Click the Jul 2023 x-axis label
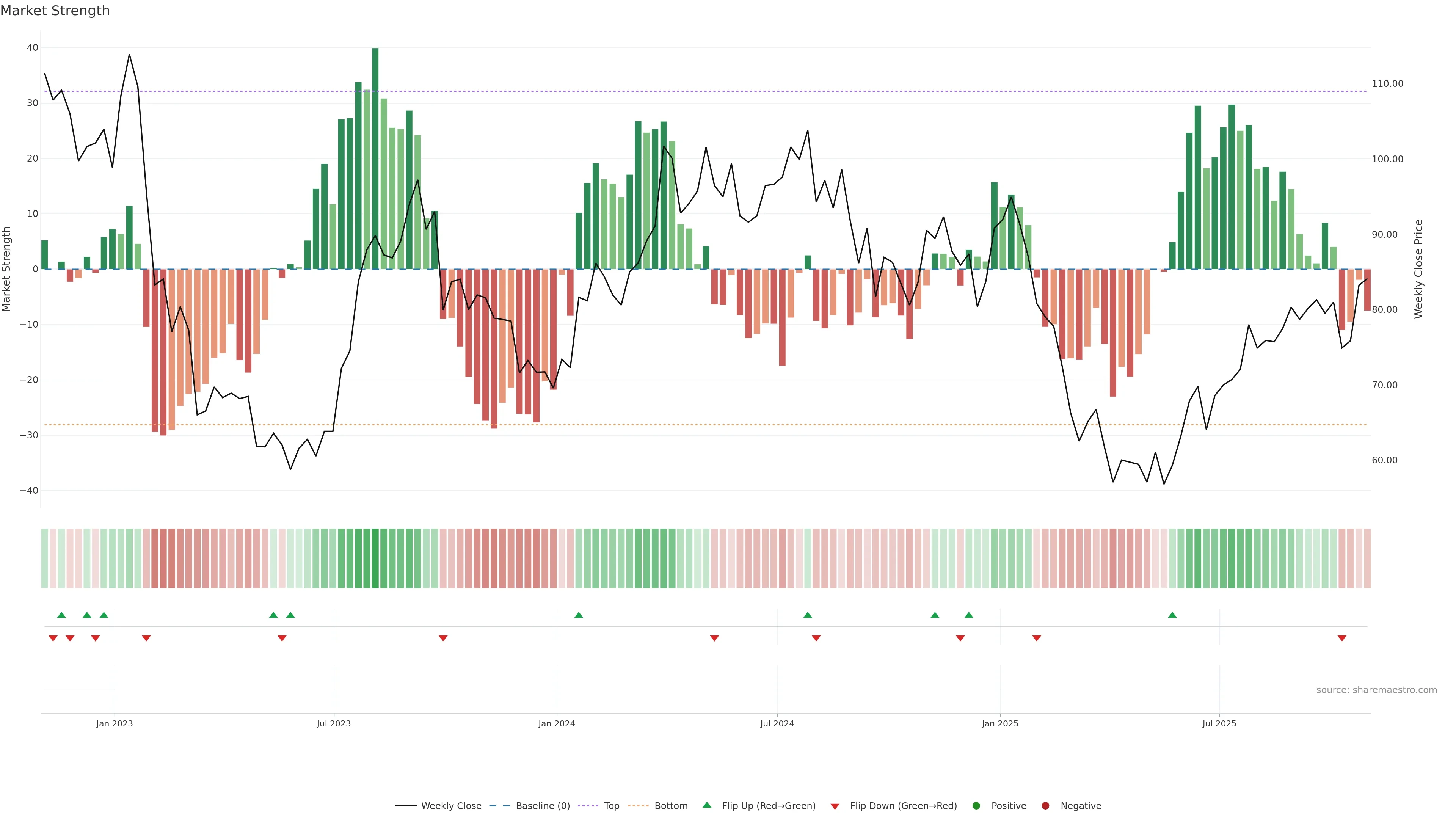Viewport: 1456px width, 819px height. point(334,723)
